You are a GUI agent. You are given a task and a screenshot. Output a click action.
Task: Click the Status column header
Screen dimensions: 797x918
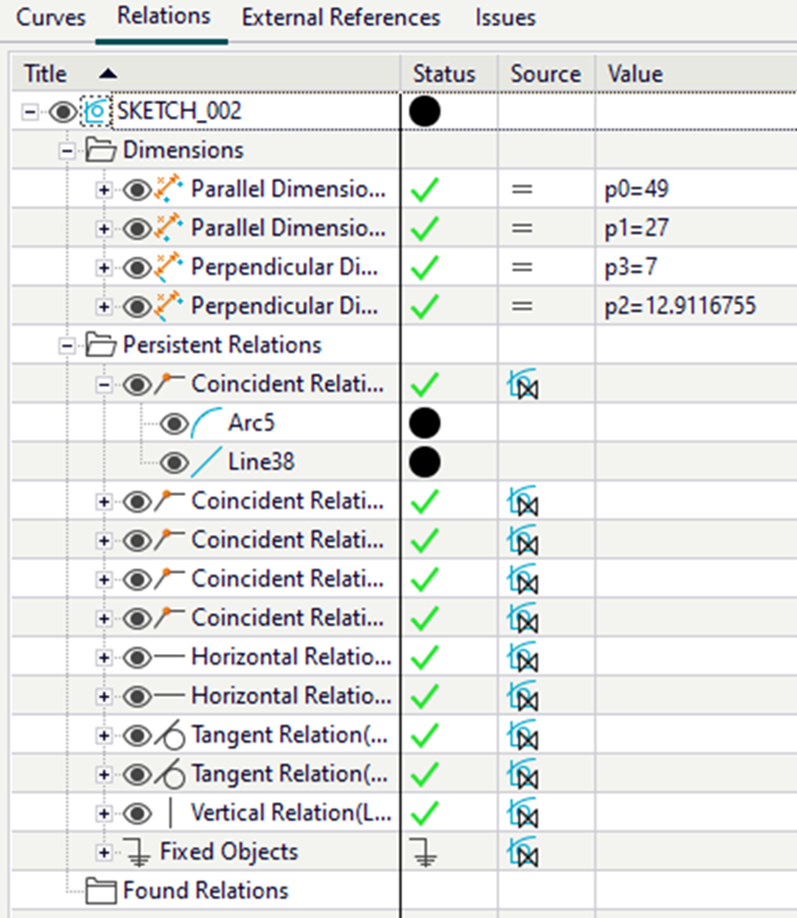pyautogui.click(x=444, y=74)
